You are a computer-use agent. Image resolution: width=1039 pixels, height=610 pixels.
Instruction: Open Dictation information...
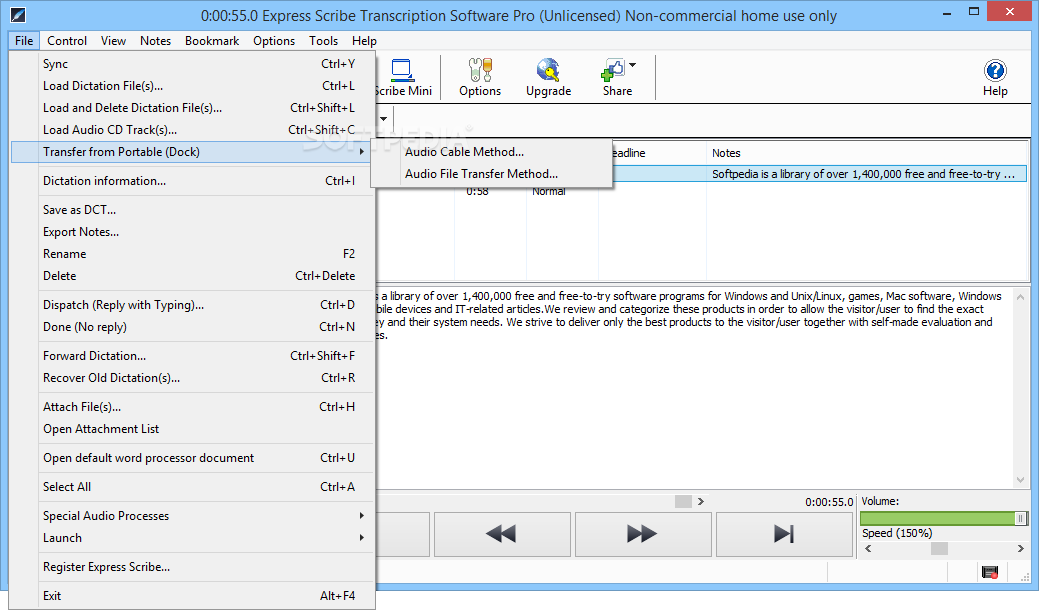193,181
